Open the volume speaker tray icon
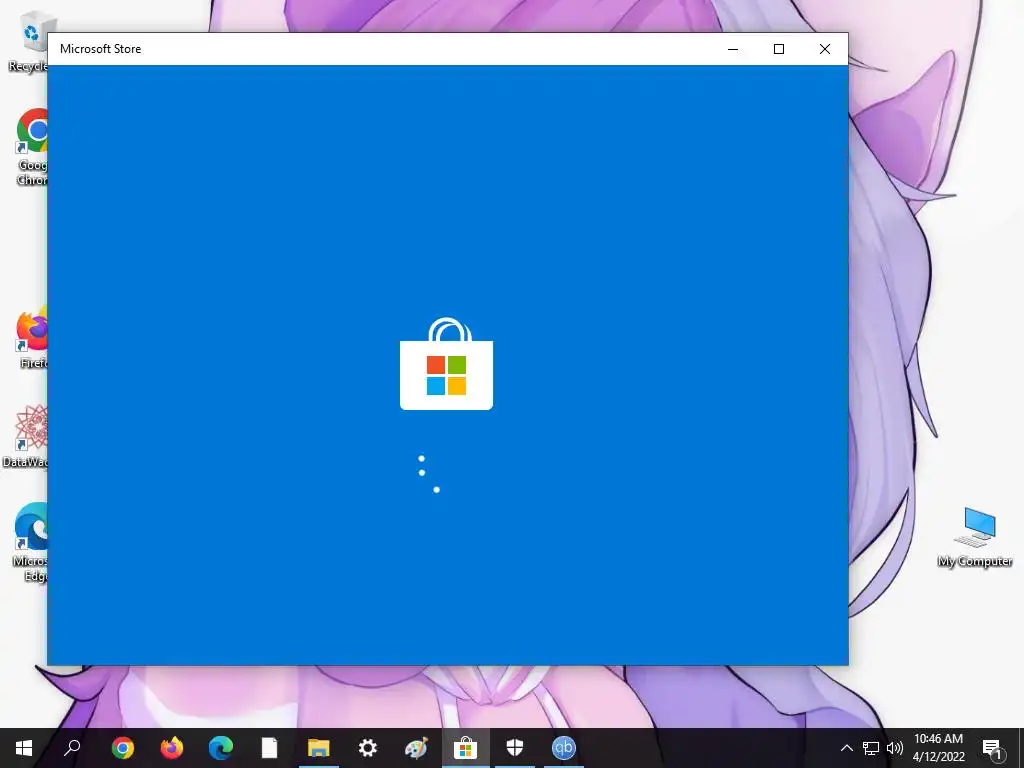 pyautogui.click(x=895, y=748)
